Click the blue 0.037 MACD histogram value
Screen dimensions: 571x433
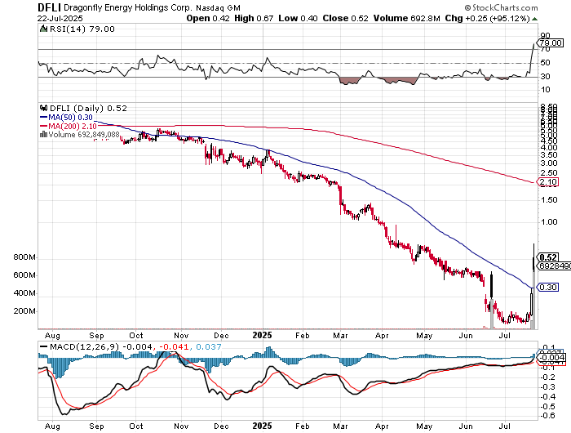coord(208,347)
